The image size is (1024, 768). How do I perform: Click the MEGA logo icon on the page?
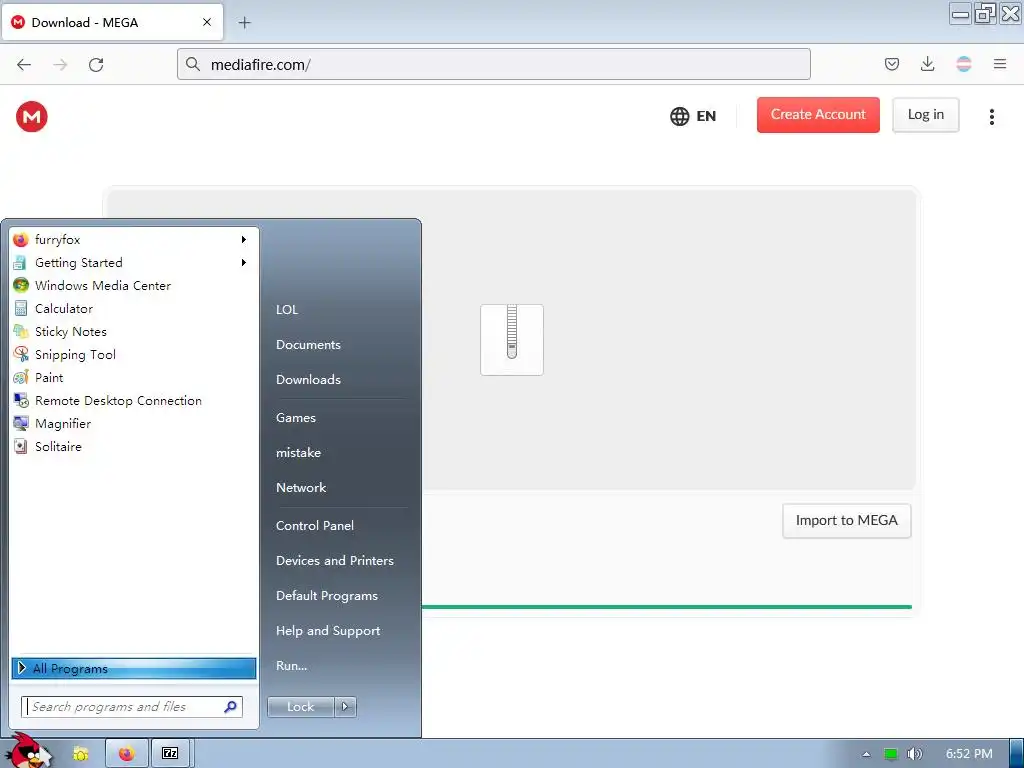click(x=31, y=116)
